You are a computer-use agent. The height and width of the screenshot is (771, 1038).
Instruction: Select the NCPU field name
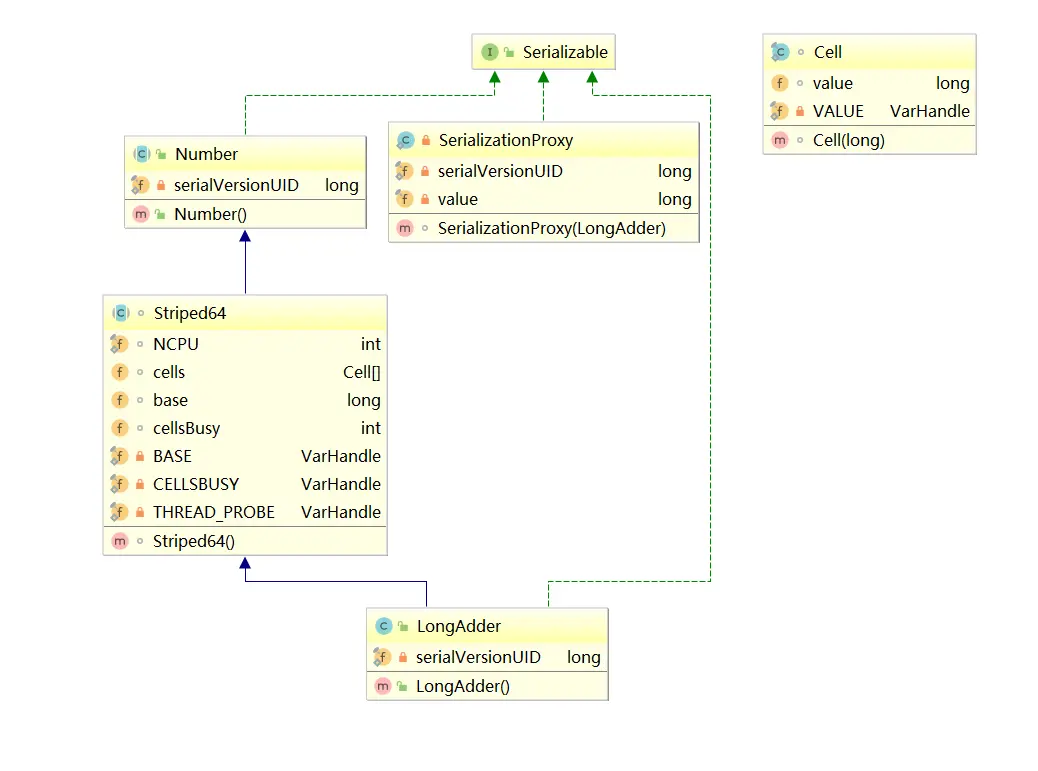pyautogui.click(x=175, y=344)
